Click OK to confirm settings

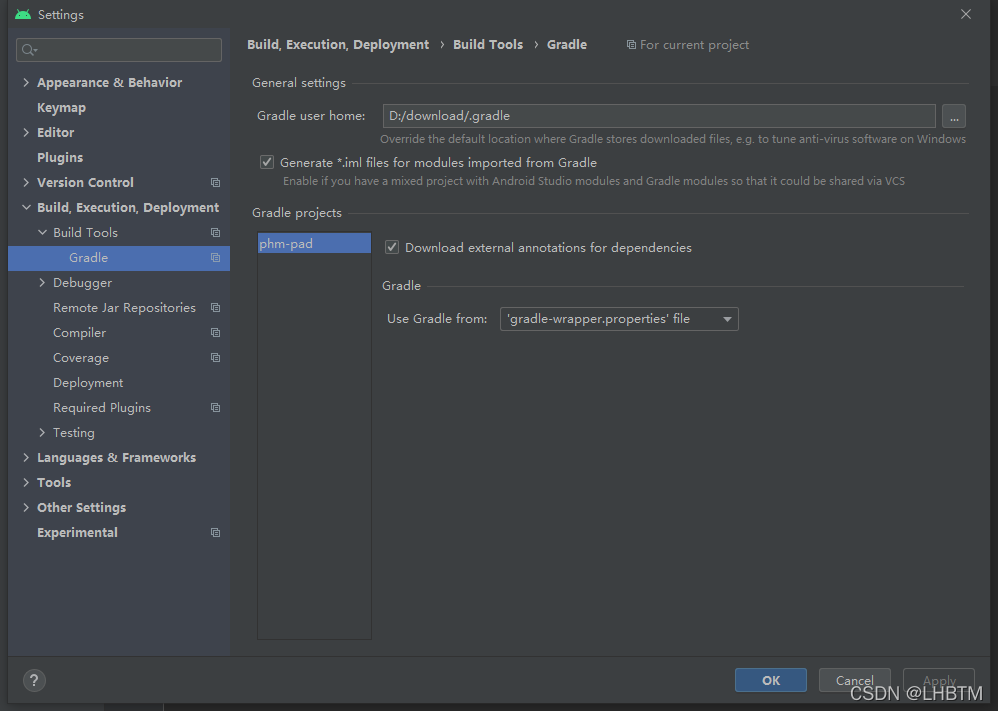(x=771, y=680)
